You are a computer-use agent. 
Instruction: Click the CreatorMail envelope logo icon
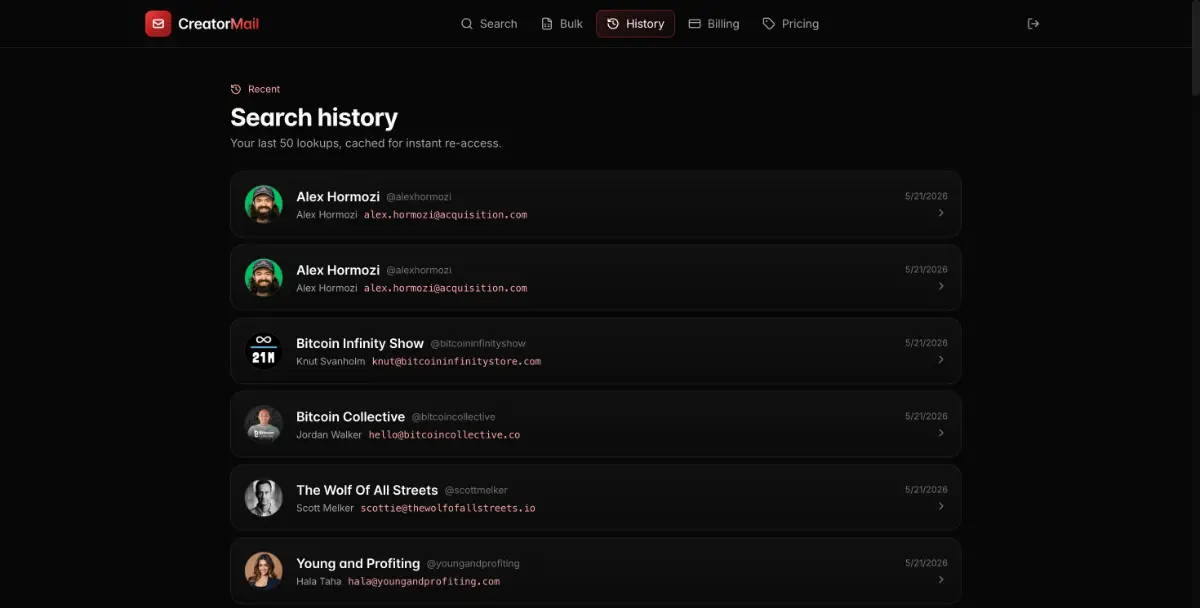pos(158,24)
